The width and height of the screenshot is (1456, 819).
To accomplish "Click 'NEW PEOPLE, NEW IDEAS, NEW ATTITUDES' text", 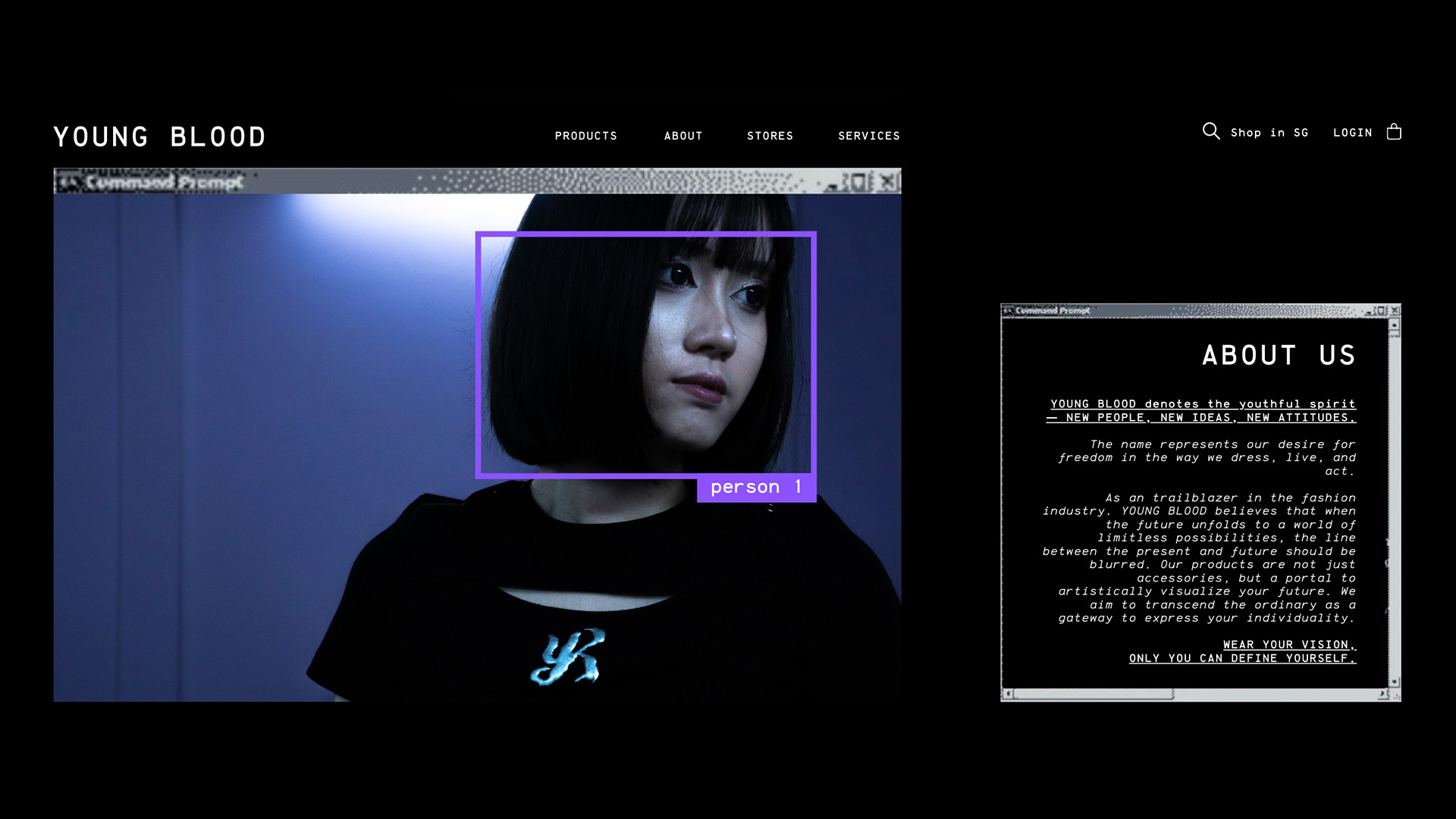I will point(1210,418).
